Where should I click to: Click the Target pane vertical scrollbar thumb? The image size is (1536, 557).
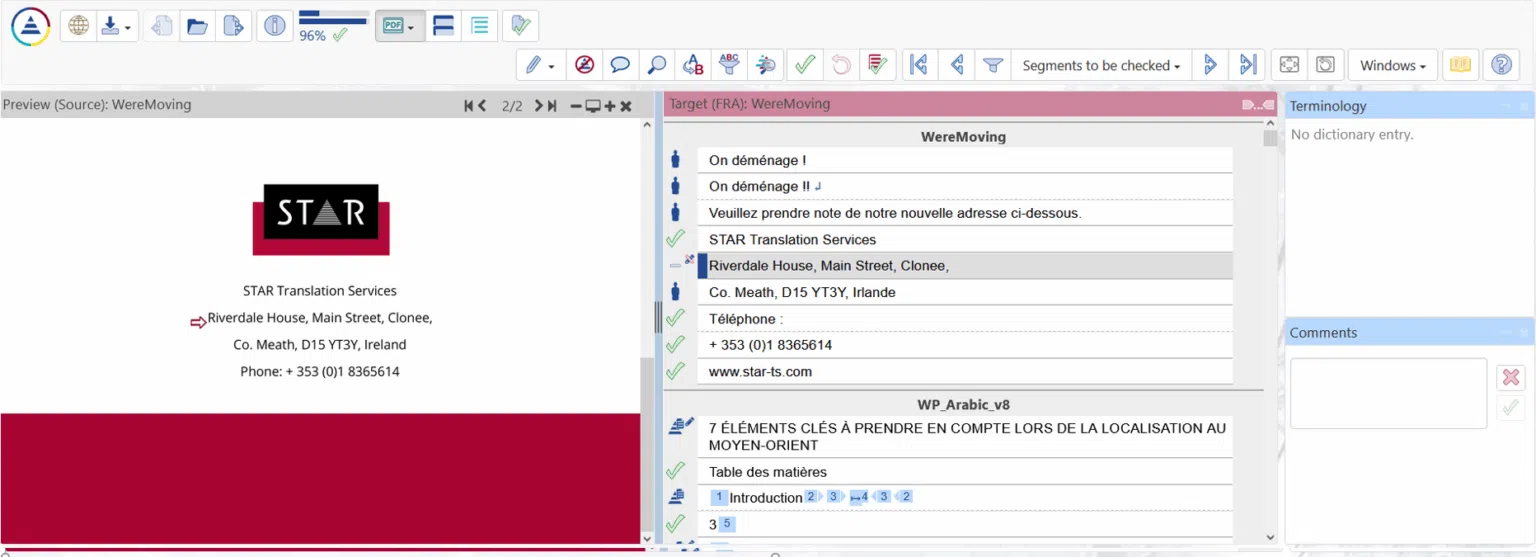click(x=1270, y=138)
